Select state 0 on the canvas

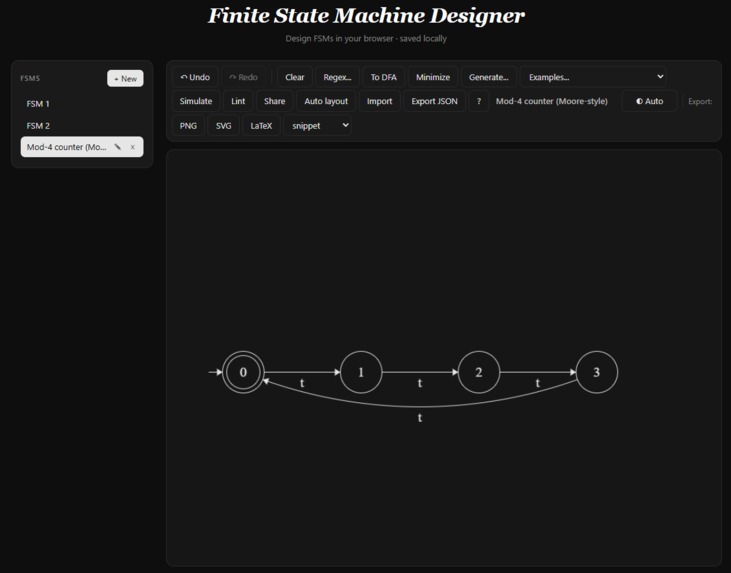click(x=243, y=372)
